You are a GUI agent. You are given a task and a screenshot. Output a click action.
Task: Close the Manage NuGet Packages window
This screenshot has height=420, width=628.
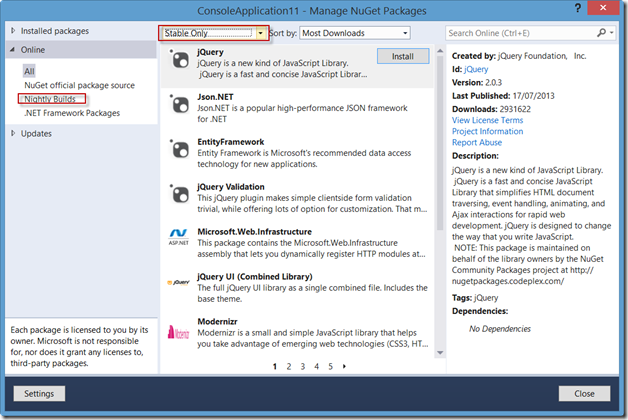point(603,8)
